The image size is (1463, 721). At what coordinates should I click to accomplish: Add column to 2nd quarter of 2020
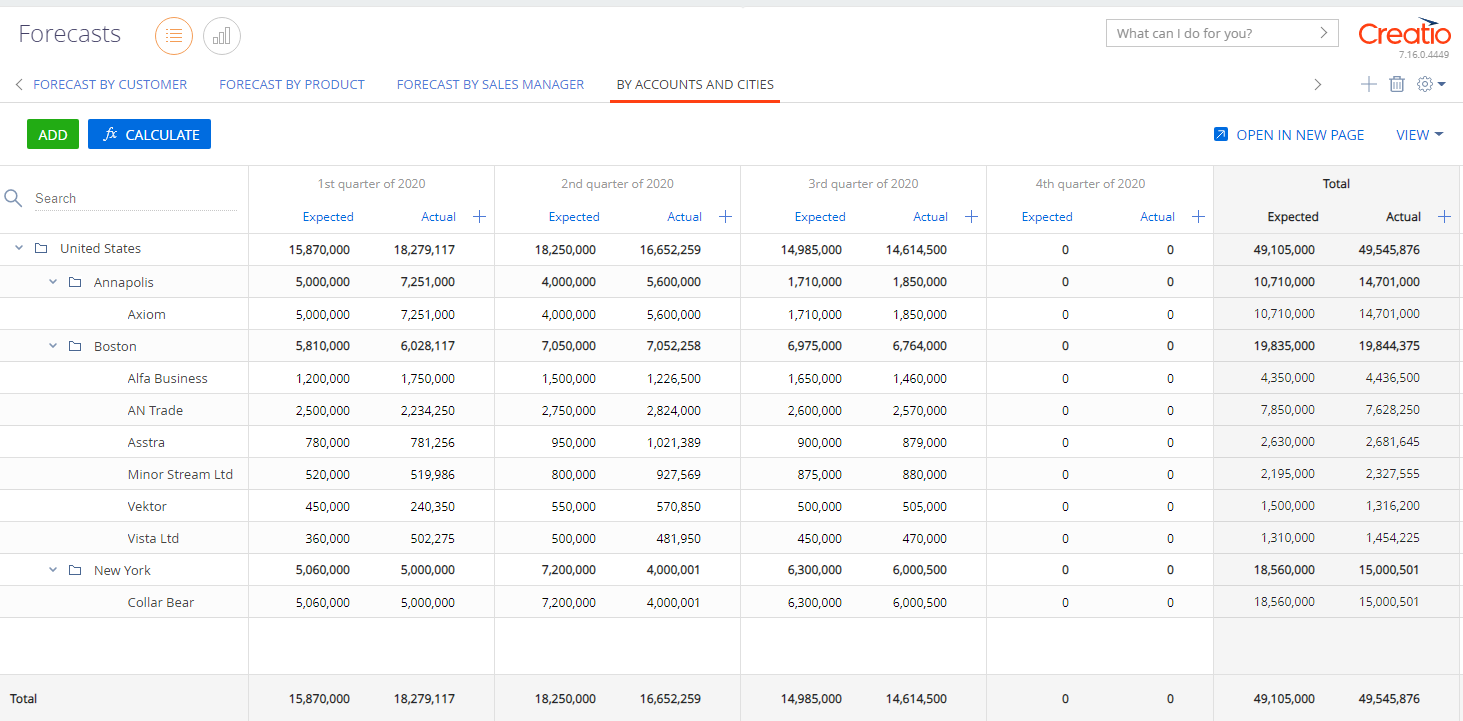(725, 216)
